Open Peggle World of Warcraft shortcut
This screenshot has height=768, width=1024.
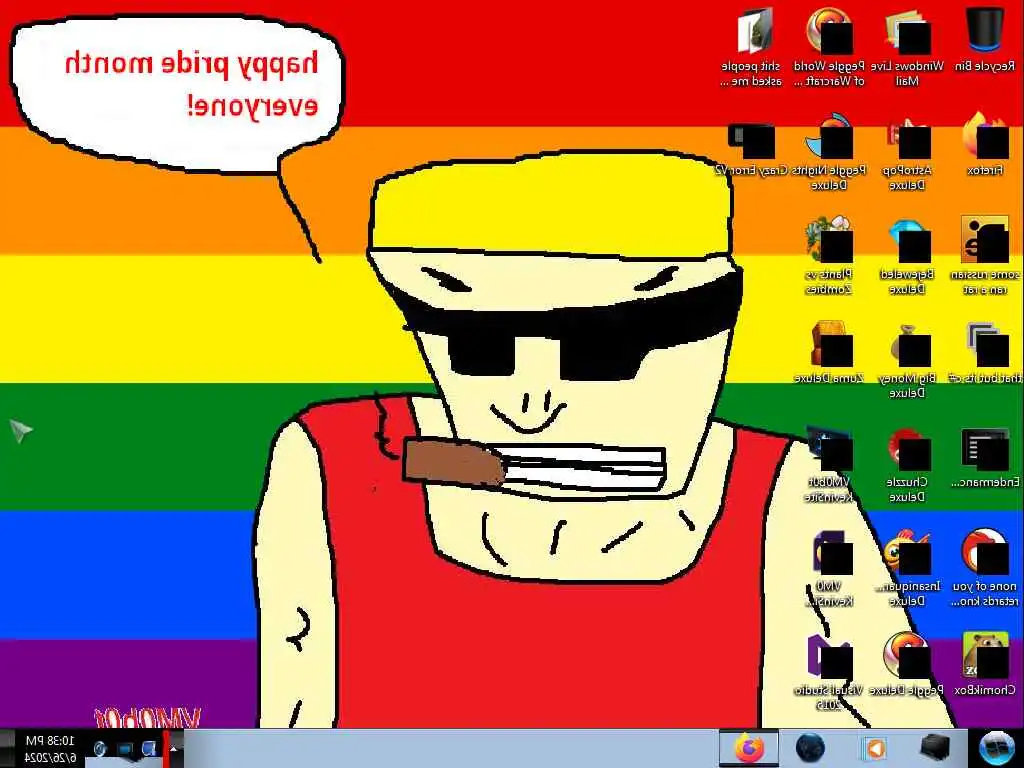829,47
